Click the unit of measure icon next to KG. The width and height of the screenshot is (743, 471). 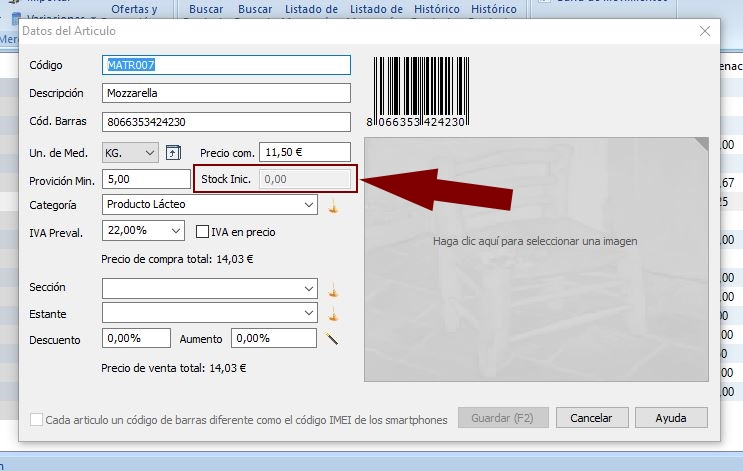pyautogui.click(x=173, y=153)
